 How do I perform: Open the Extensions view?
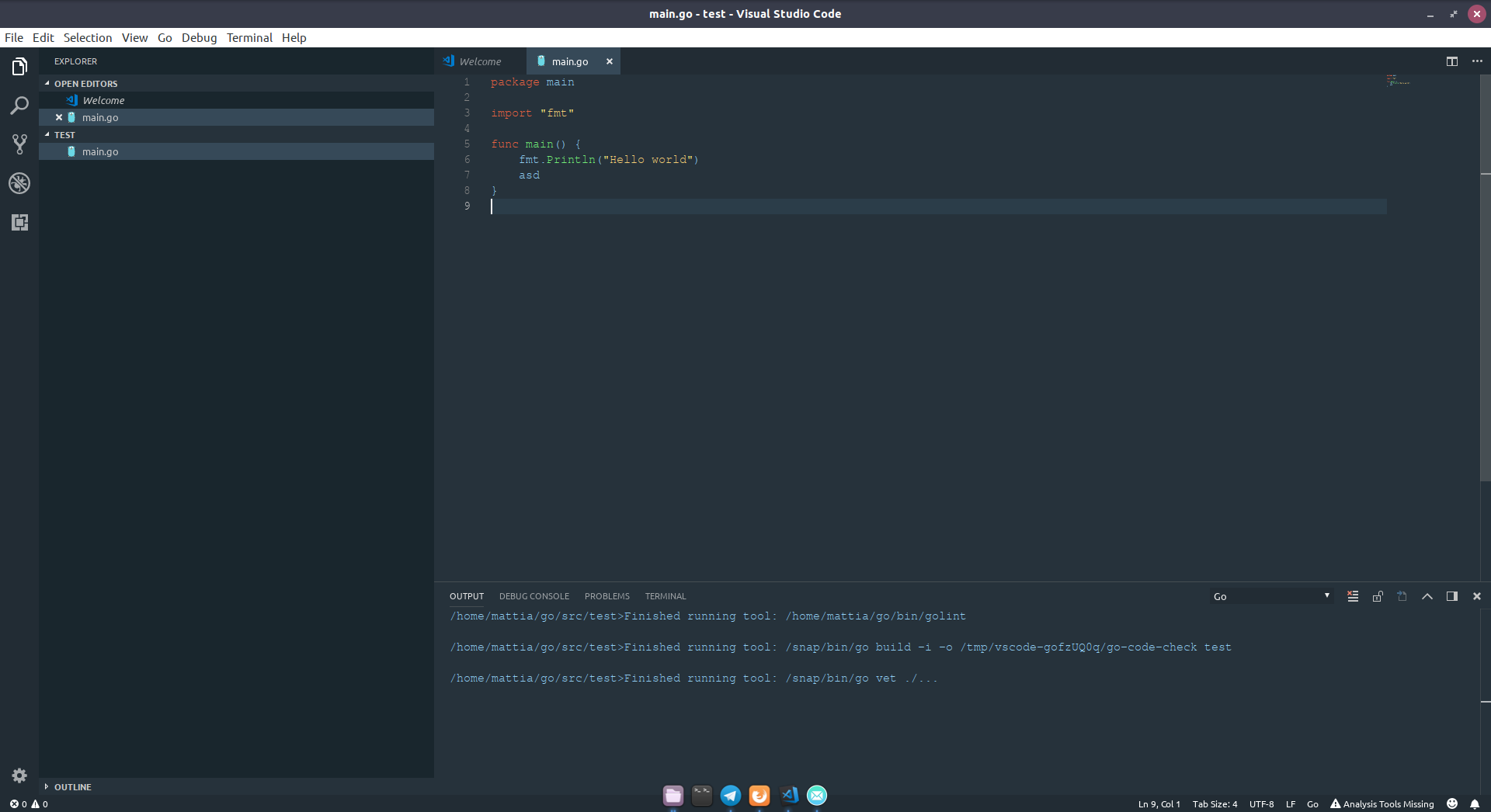click(x=19, y=223)
